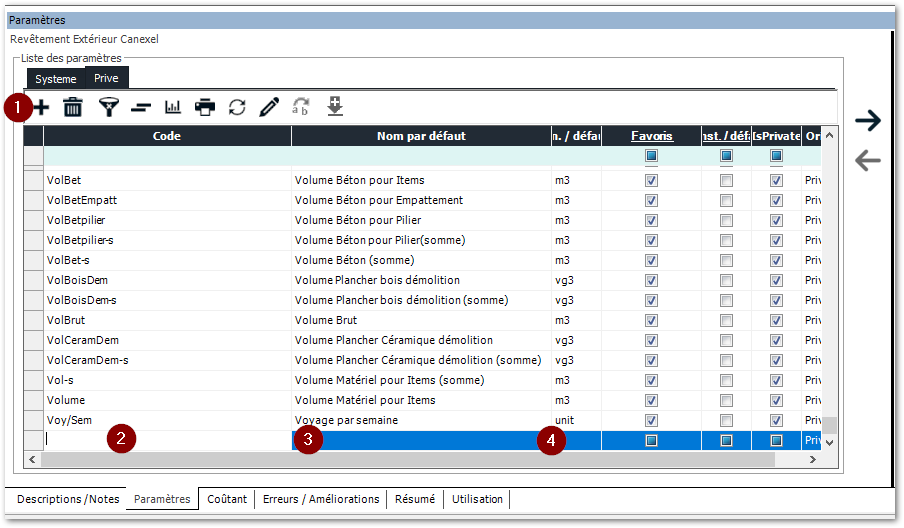Image resolution: width=904 pixels, height=528 pixels.
Task: Click the download arrow export icon
Action: pos(335,107)
